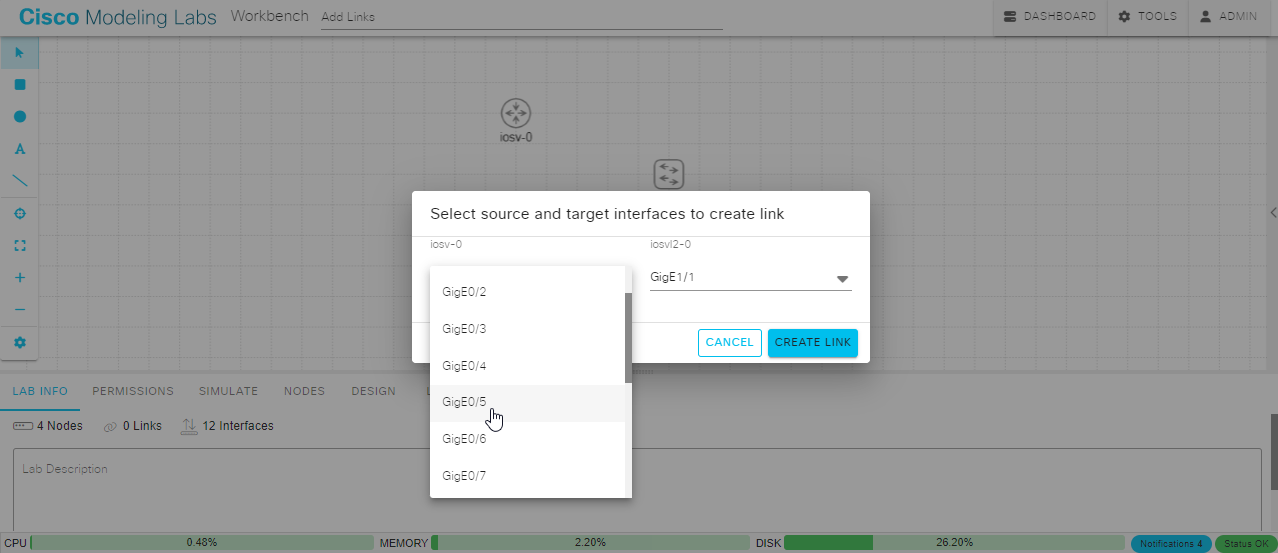Zoom in with the plus icon
The height and width of the screenshot is (553, 1278).
pos(19,278)
